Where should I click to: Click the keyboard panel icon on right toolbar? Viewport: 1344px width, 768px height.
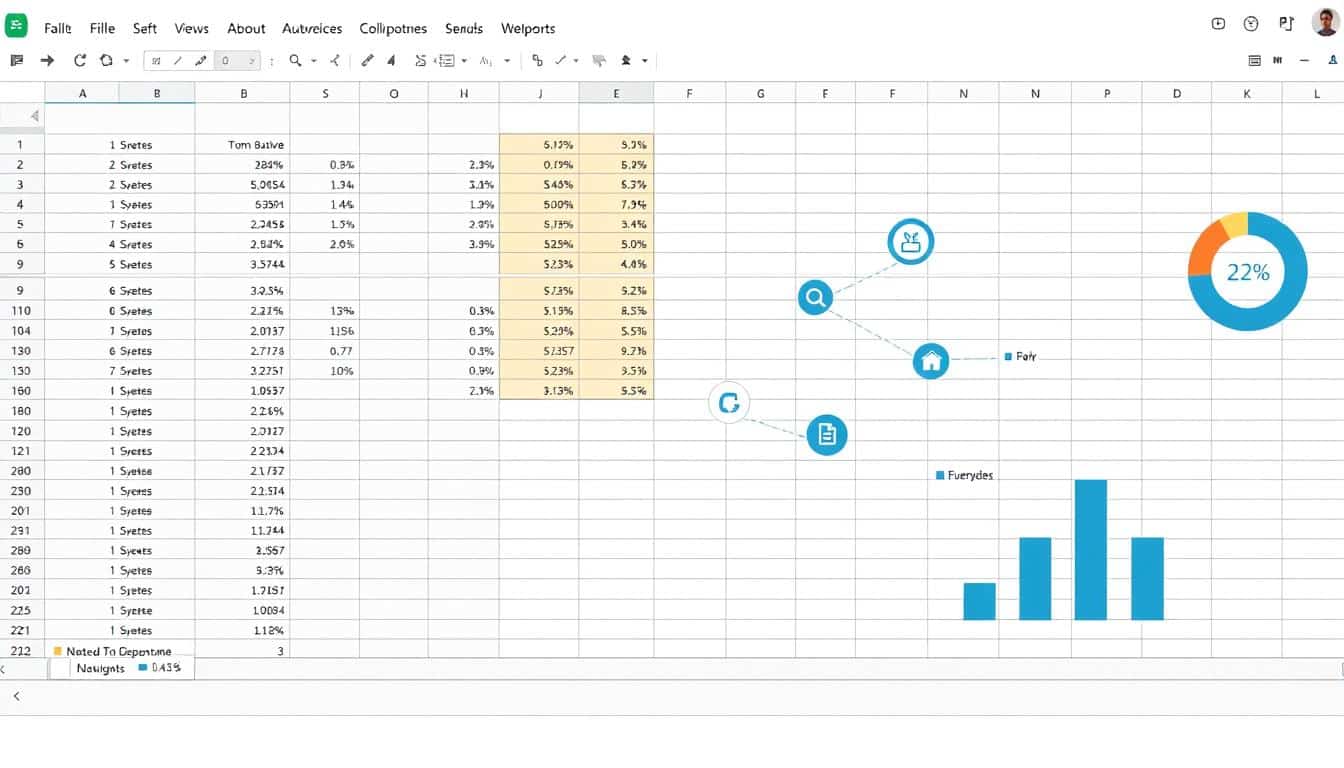1255,61
